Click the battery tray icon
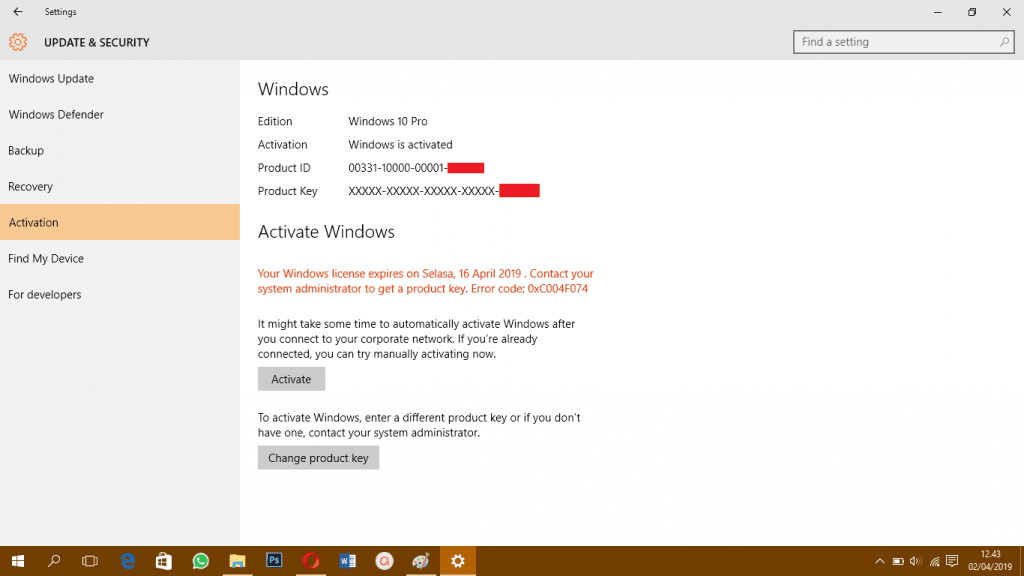Image resolution: width=1024 pixels, height=576 pixels. (898, 561)
